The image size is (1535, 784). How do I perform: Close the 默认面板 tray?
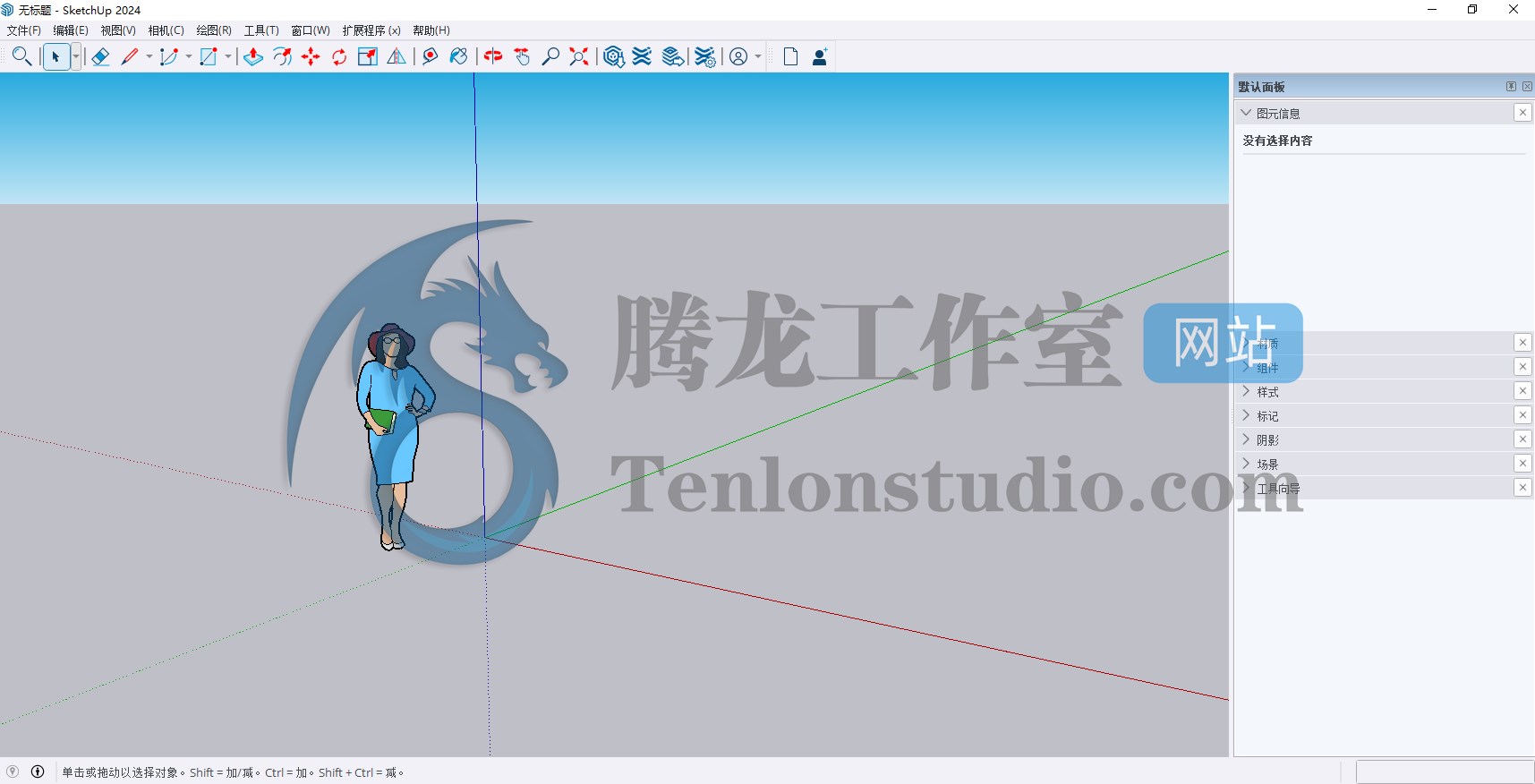pyautogui.click(x=1527, y=87)
